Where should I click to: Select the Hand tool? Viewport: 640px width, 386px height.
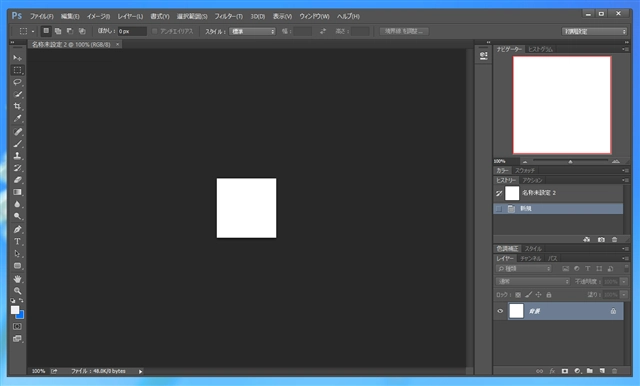coord(17,279)
